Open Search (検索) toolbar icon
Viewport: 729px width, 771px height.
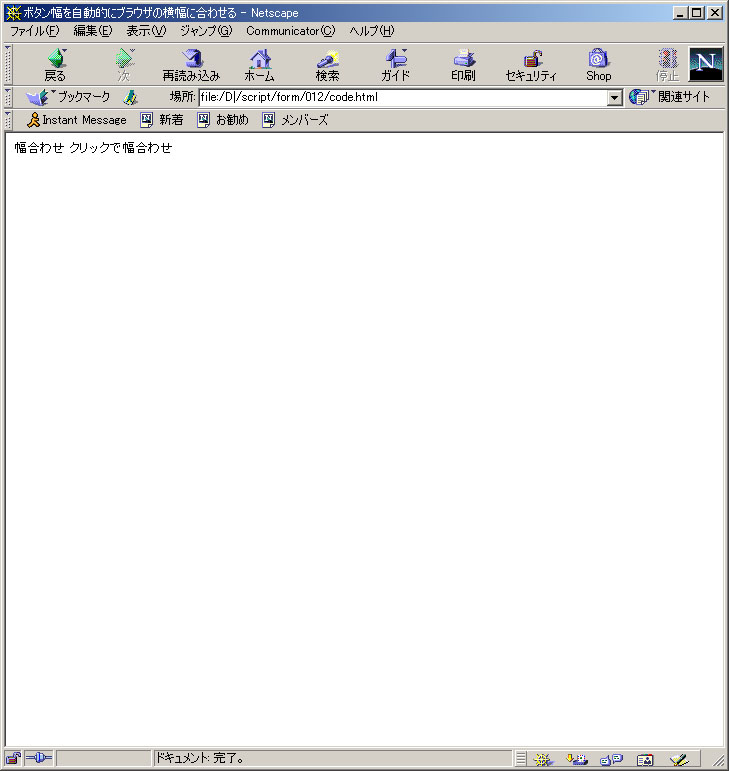[327, 64]
